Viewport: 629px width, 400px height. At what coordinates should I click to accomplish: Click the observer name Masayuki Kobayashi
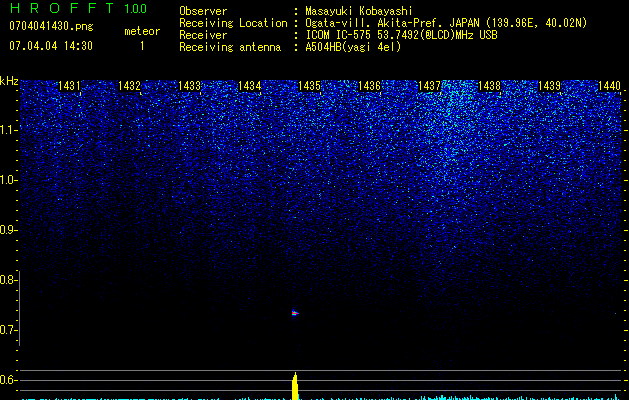359,11
